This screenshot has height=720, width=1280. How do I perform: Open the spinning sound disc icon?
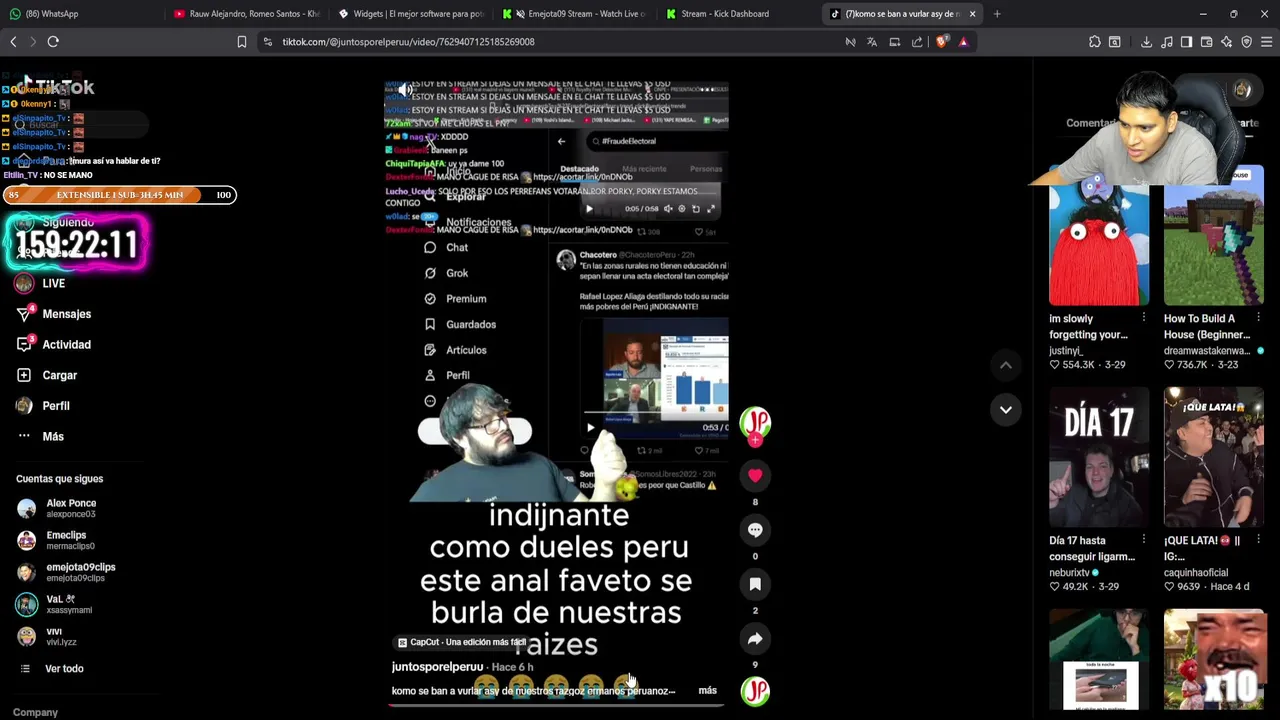pyautogui.click(x=755, y=691)
